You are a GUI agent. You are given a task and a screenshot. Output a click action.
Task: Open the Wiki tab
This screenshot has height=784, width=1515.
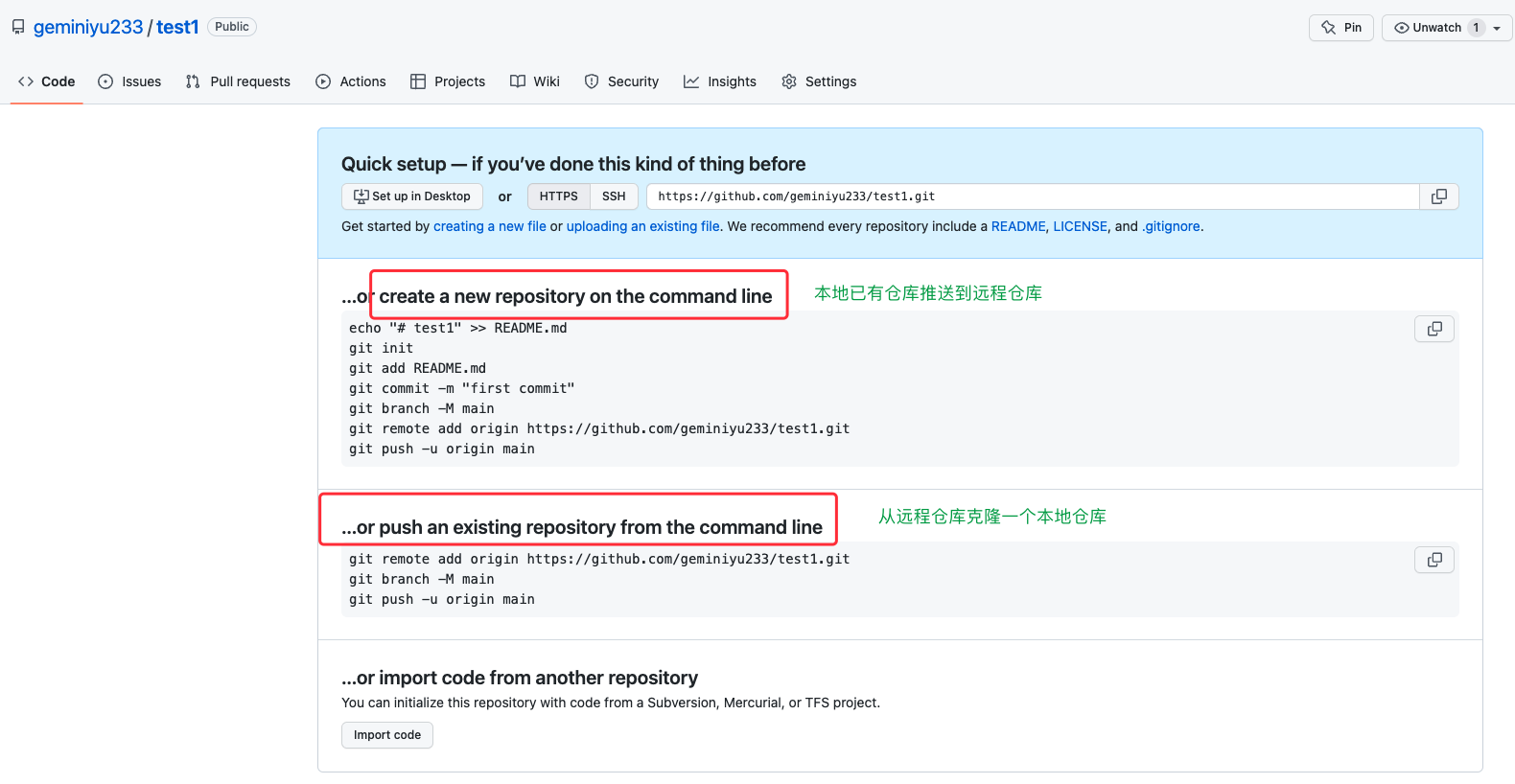(x=535, y=81)
